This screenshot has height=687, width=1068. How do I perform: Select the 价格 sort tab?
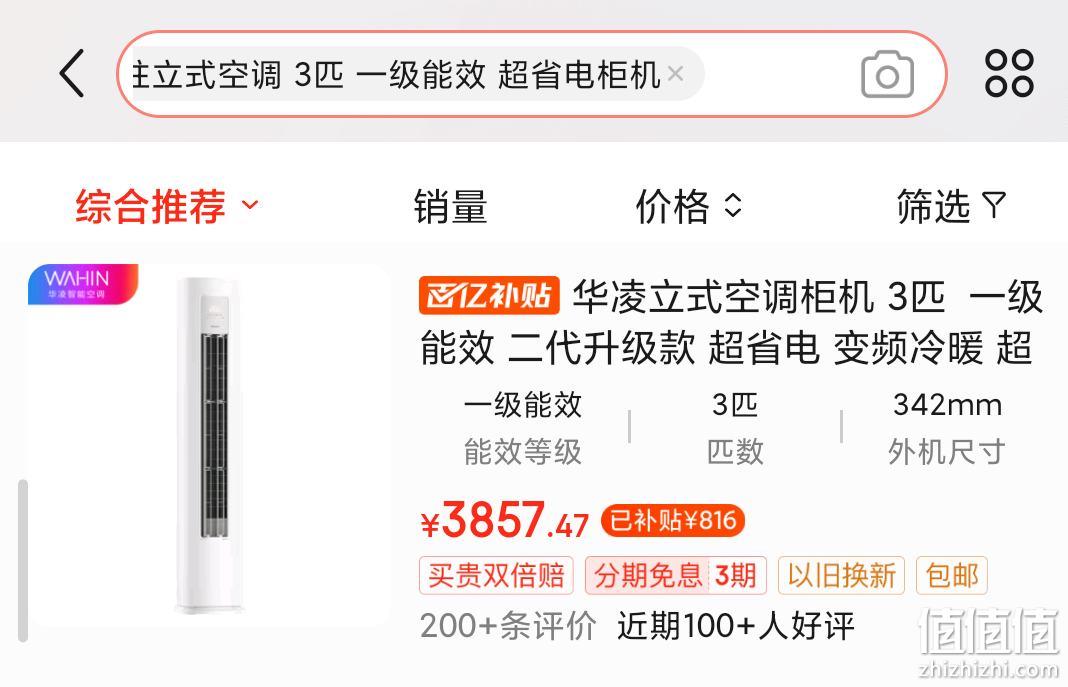(x=672, y=206)
